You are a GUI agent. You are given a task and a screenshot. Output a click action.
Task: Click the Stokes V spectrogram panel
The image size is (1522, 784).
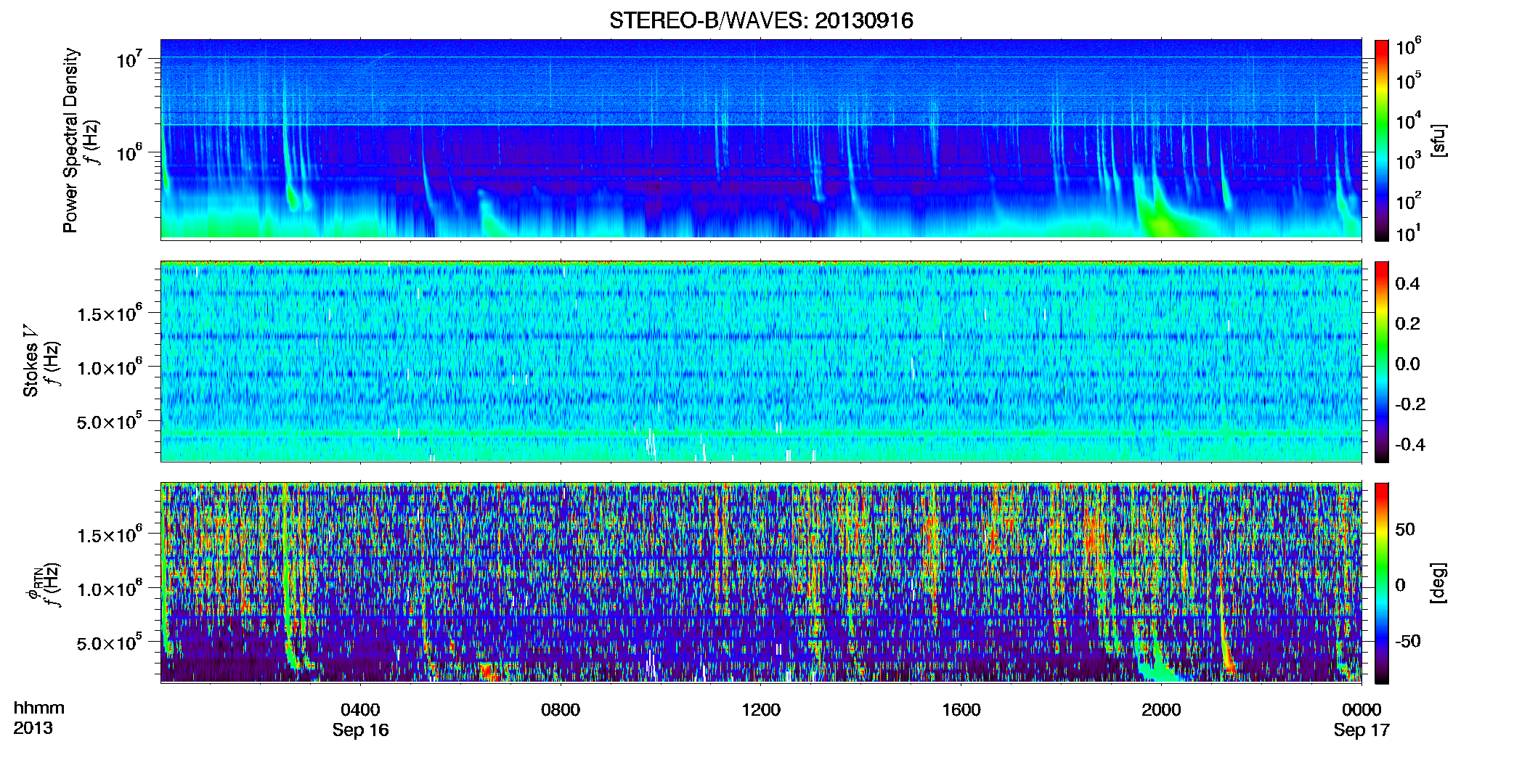coord(761,362)
